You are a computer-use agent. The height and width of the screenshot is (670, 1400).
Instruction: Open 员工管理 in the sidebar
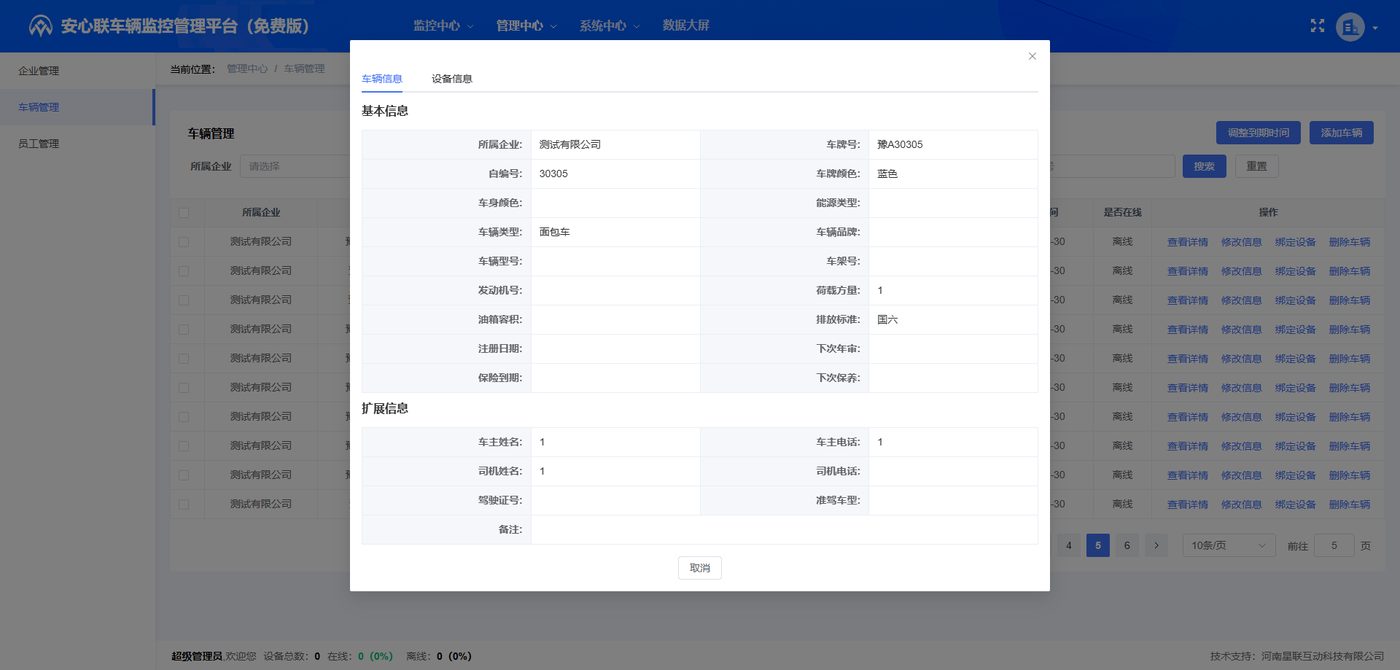point(77,143)
